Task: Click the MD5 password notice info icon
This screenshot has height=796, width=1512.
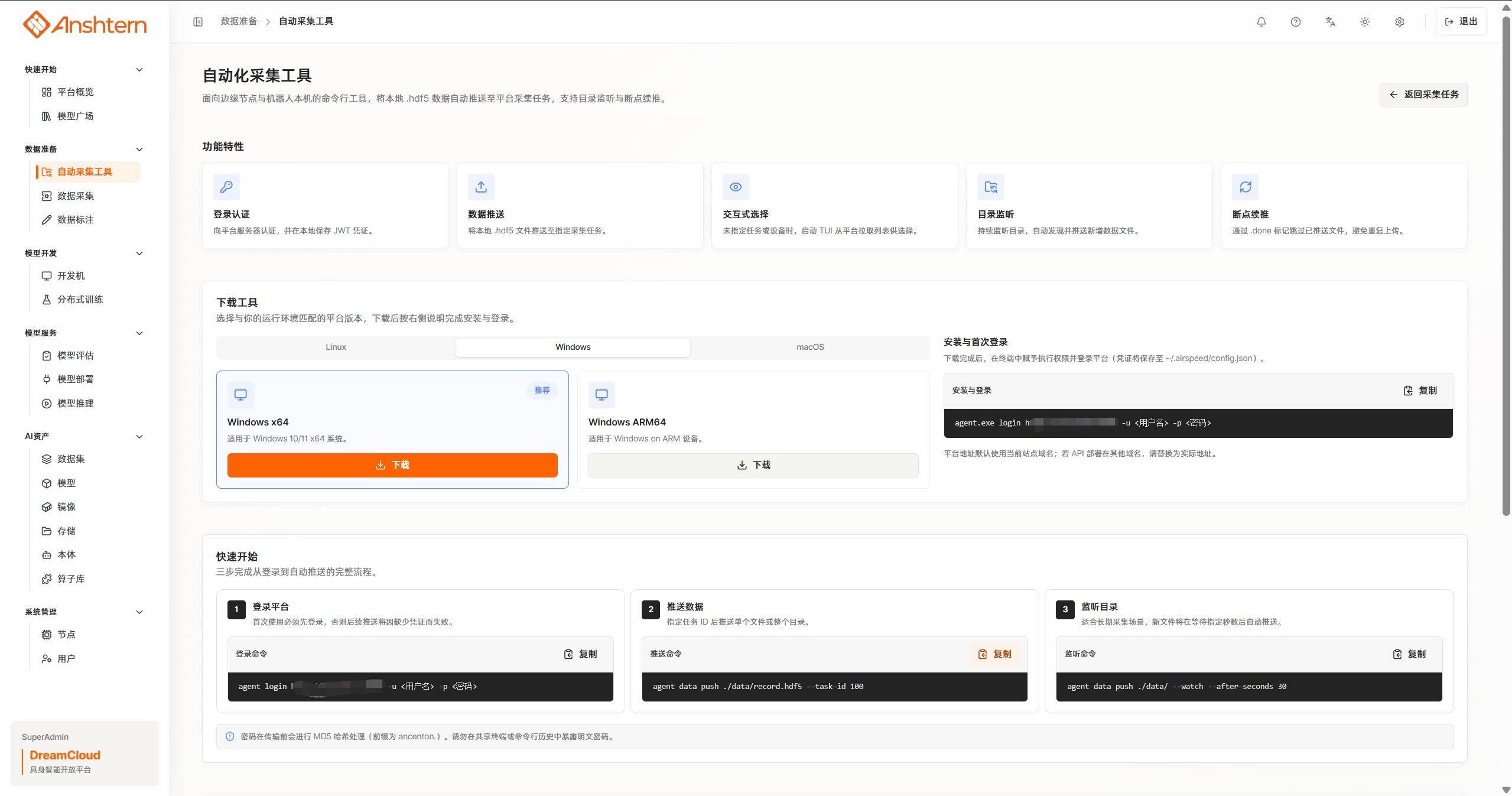Action: click(x=230, y=737)
